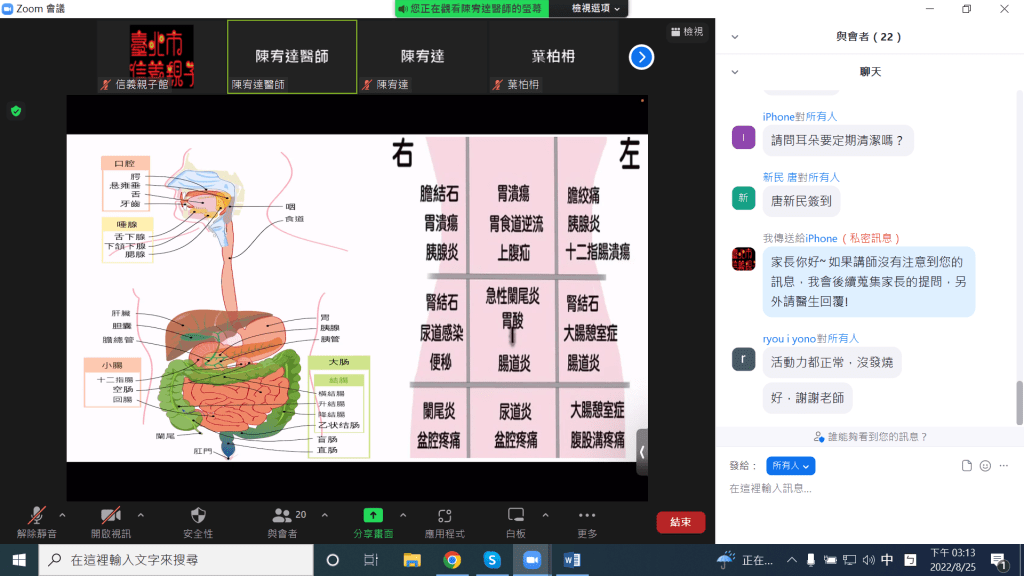Screen dimensions: 1024x576
Task: Toggle 開啟視訊 camera on
Action: [x=110, y=516]
